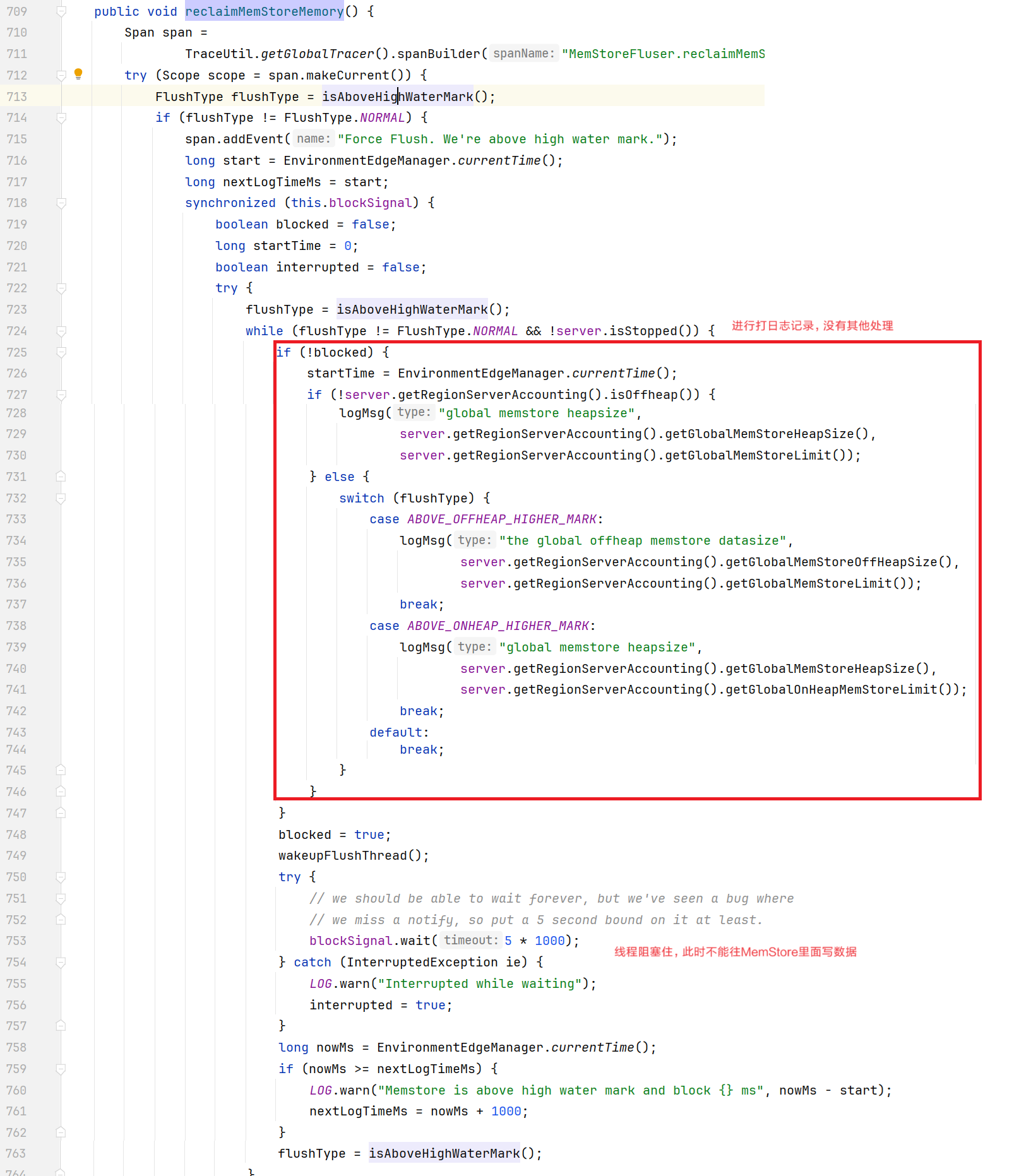
Task: Click line number 713 in the gutter
Action: point(17,97)
